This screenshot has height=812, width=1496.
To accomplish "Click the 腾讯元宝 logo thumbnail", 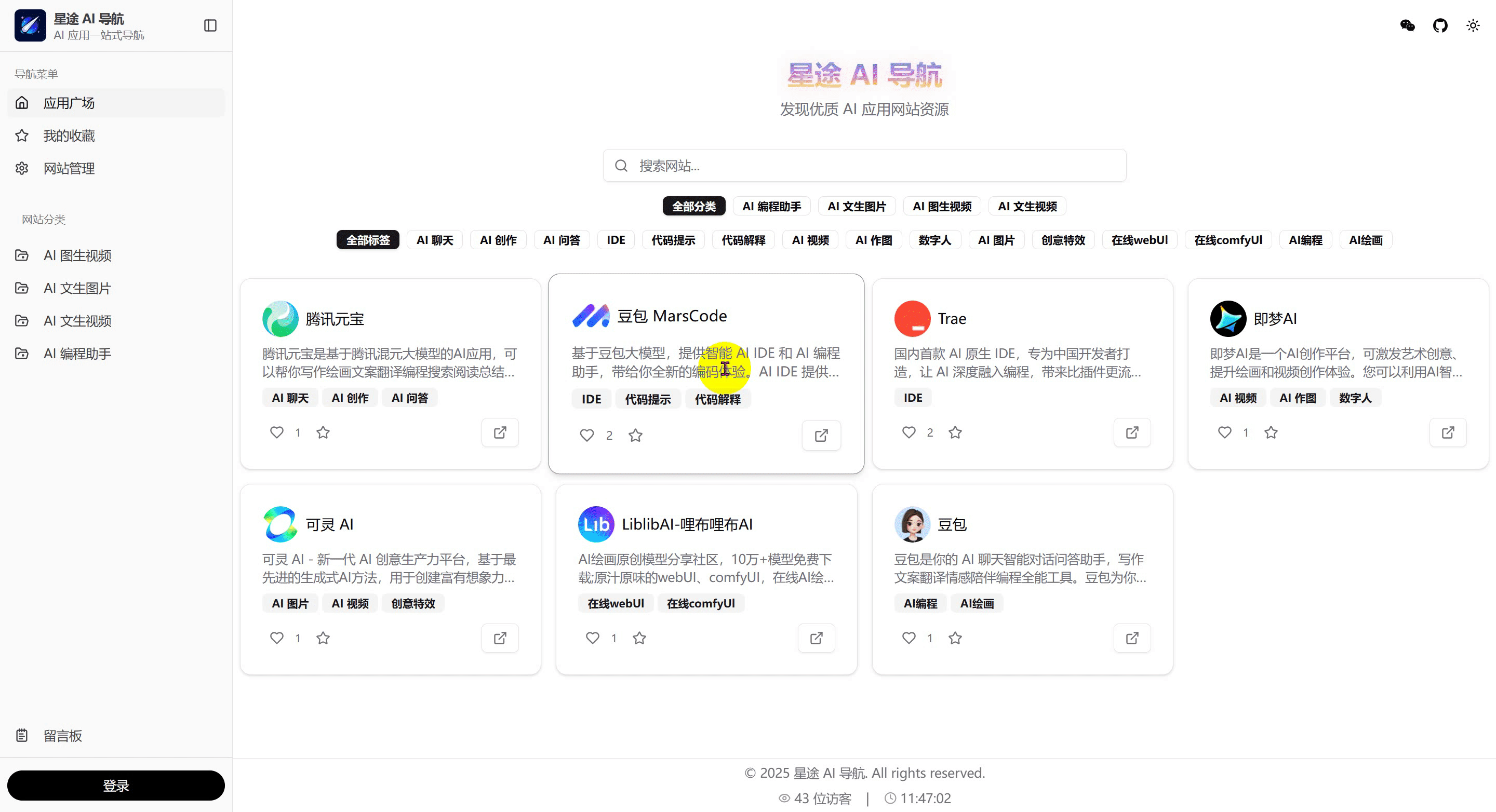I will tap(280, 319).
